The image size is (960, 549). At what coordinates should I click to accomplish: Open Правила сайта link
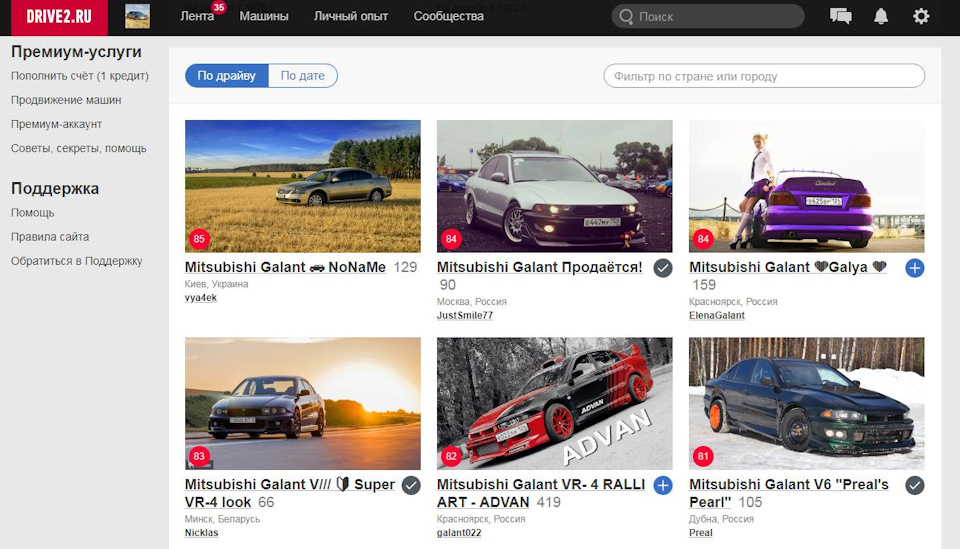pos(50,236)
